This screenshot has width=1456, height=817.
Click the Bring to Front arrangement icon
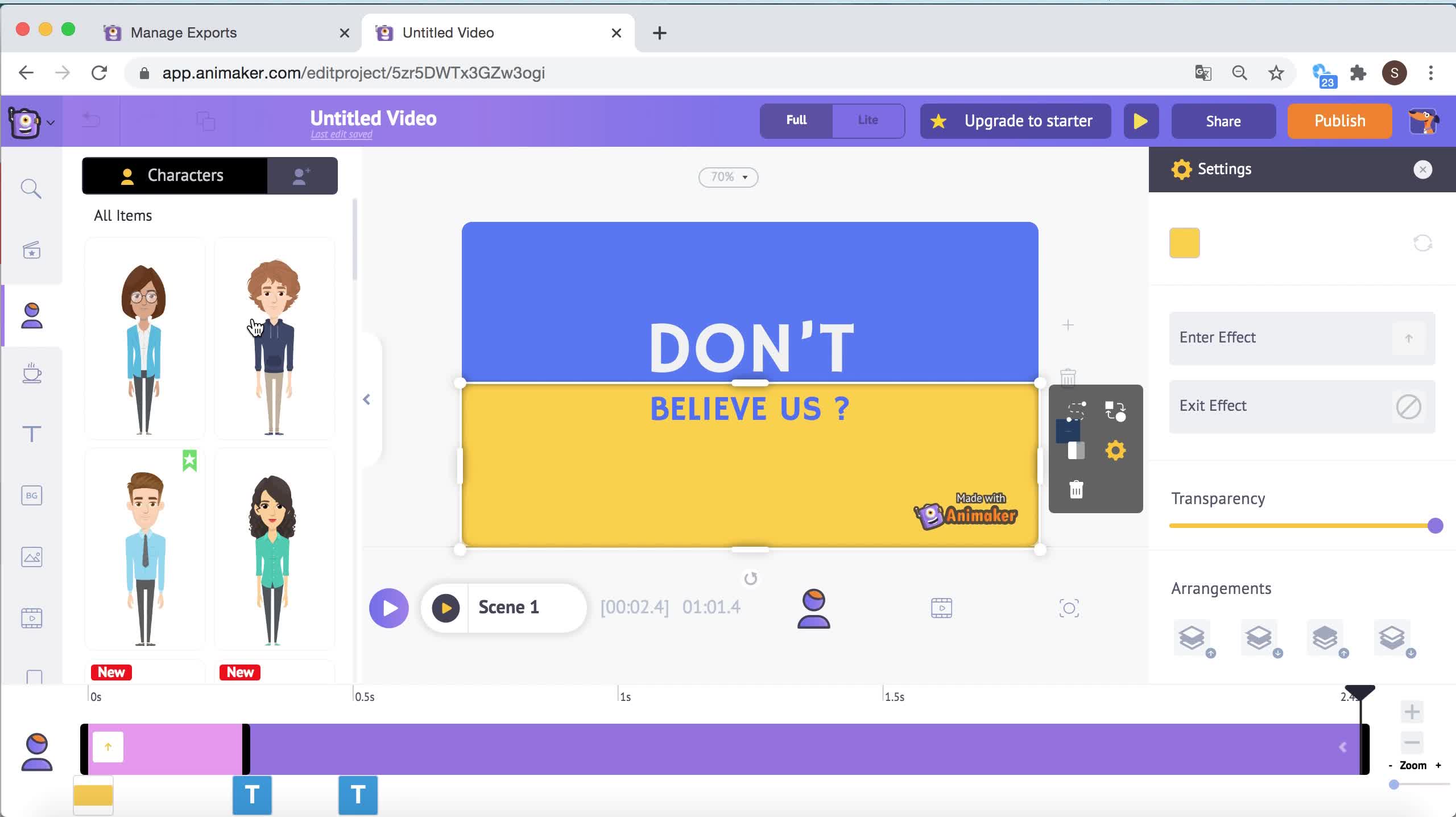[x=1325, y=638]
